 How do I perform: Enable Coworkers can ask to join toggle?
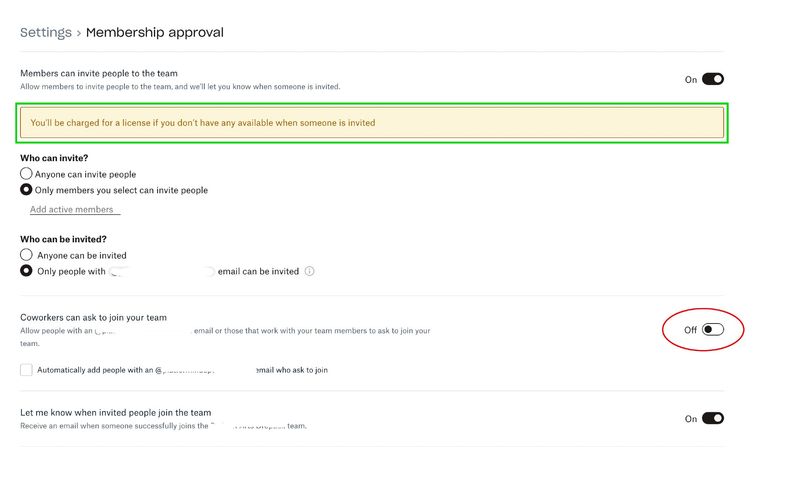point(712,329)
